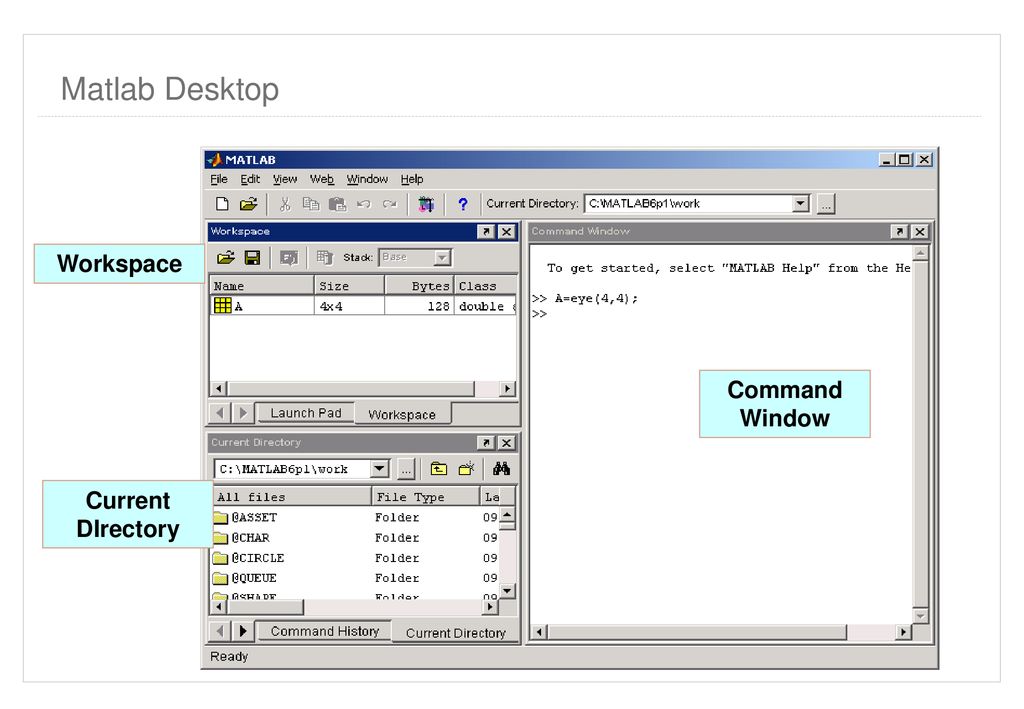Viewport: 1024px width, 709px height.
Task: Undock the Workspace panel
Action: click(486, 232)
